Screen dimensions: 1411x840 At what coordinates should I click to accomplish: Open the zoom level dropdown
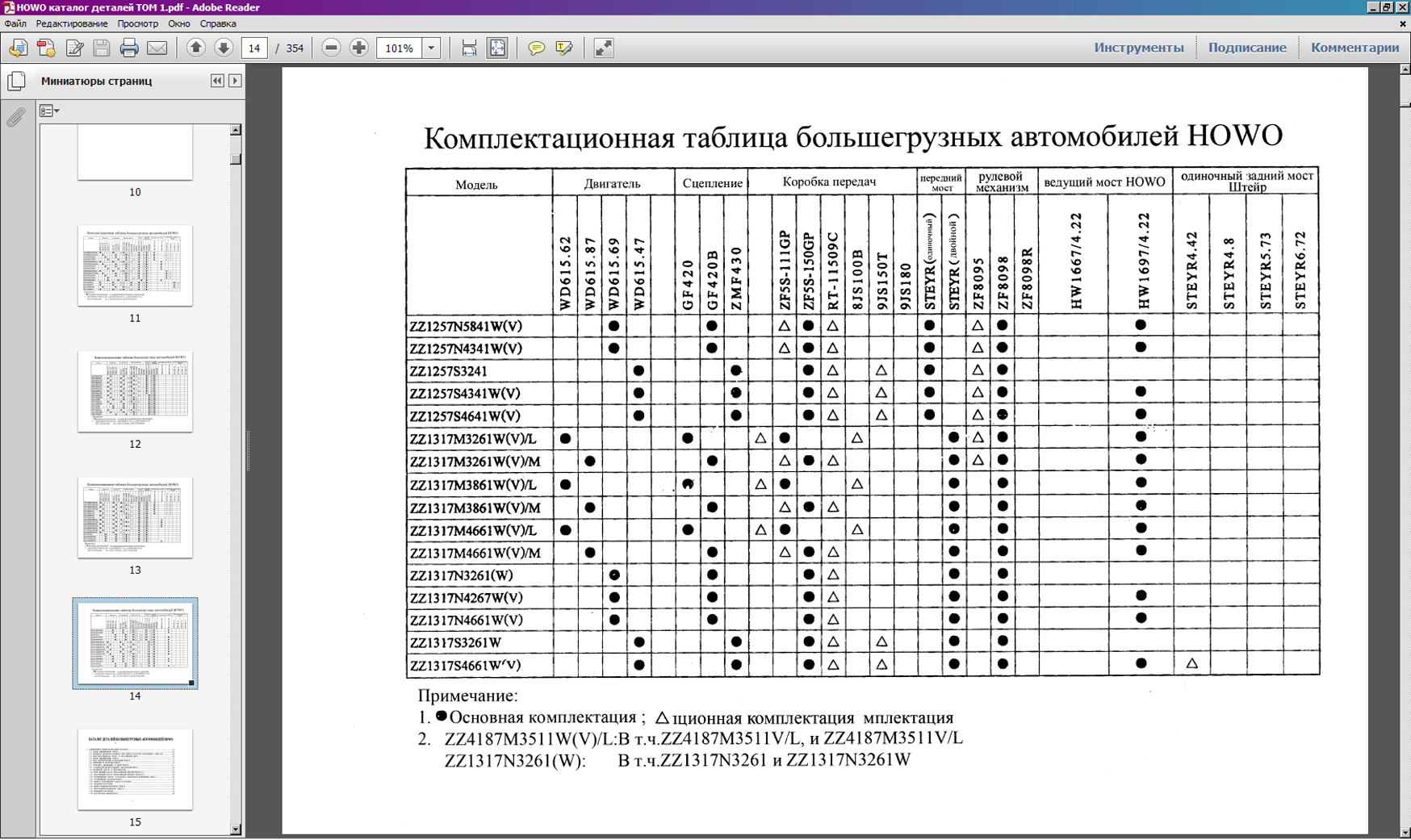point(432,48)
